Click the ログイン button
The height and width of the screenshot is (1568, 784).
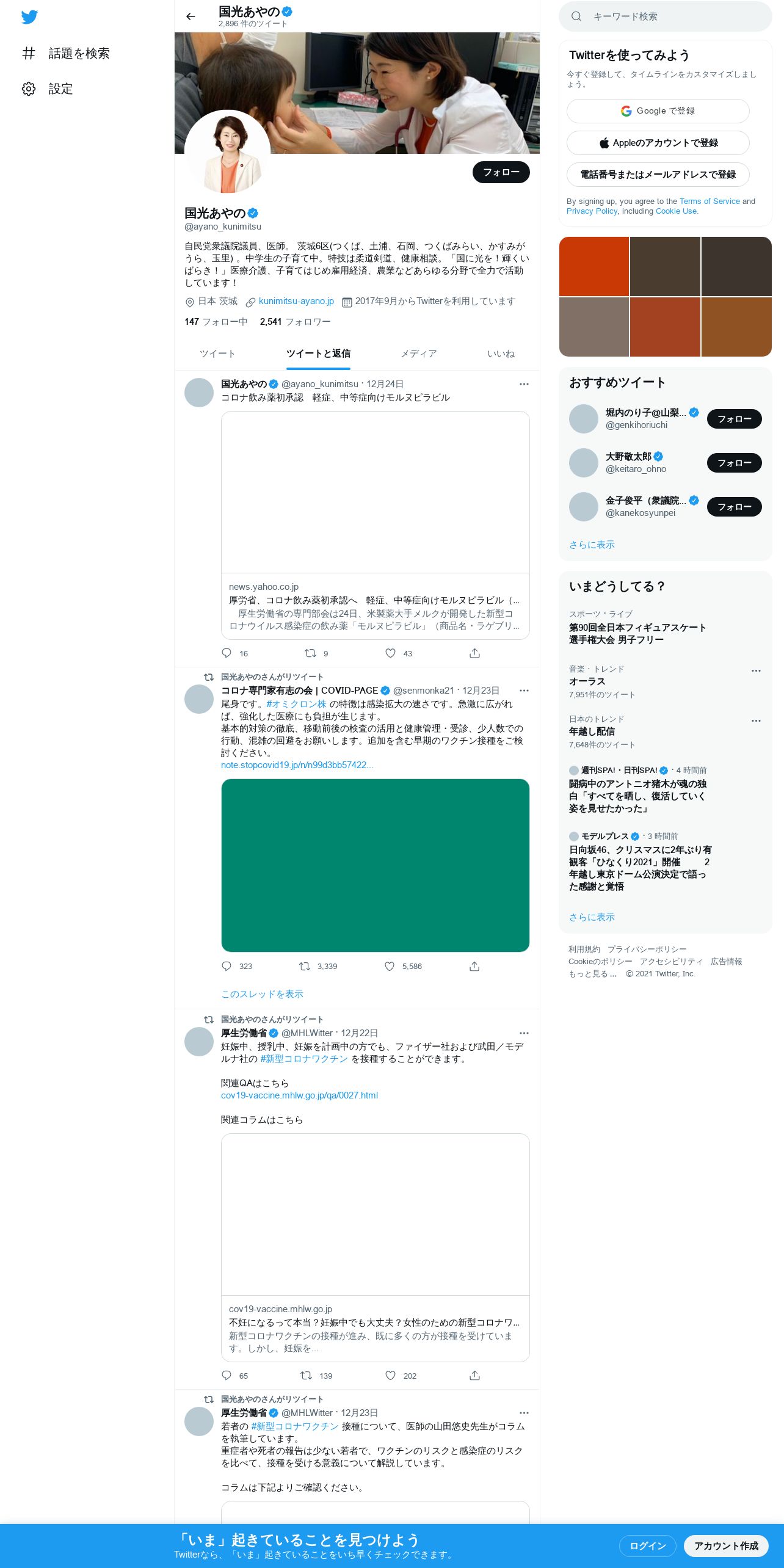[x=647, y=1546]
